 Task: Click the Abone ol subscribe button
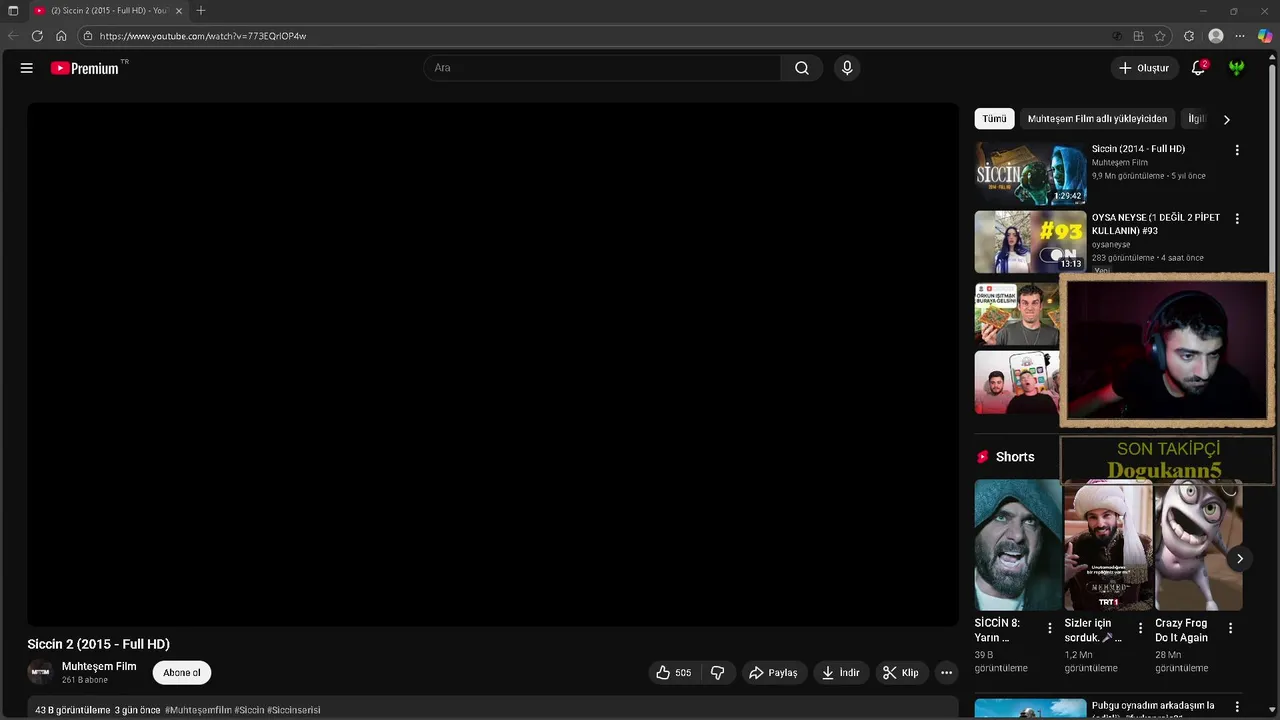click(x=182, y=673)
